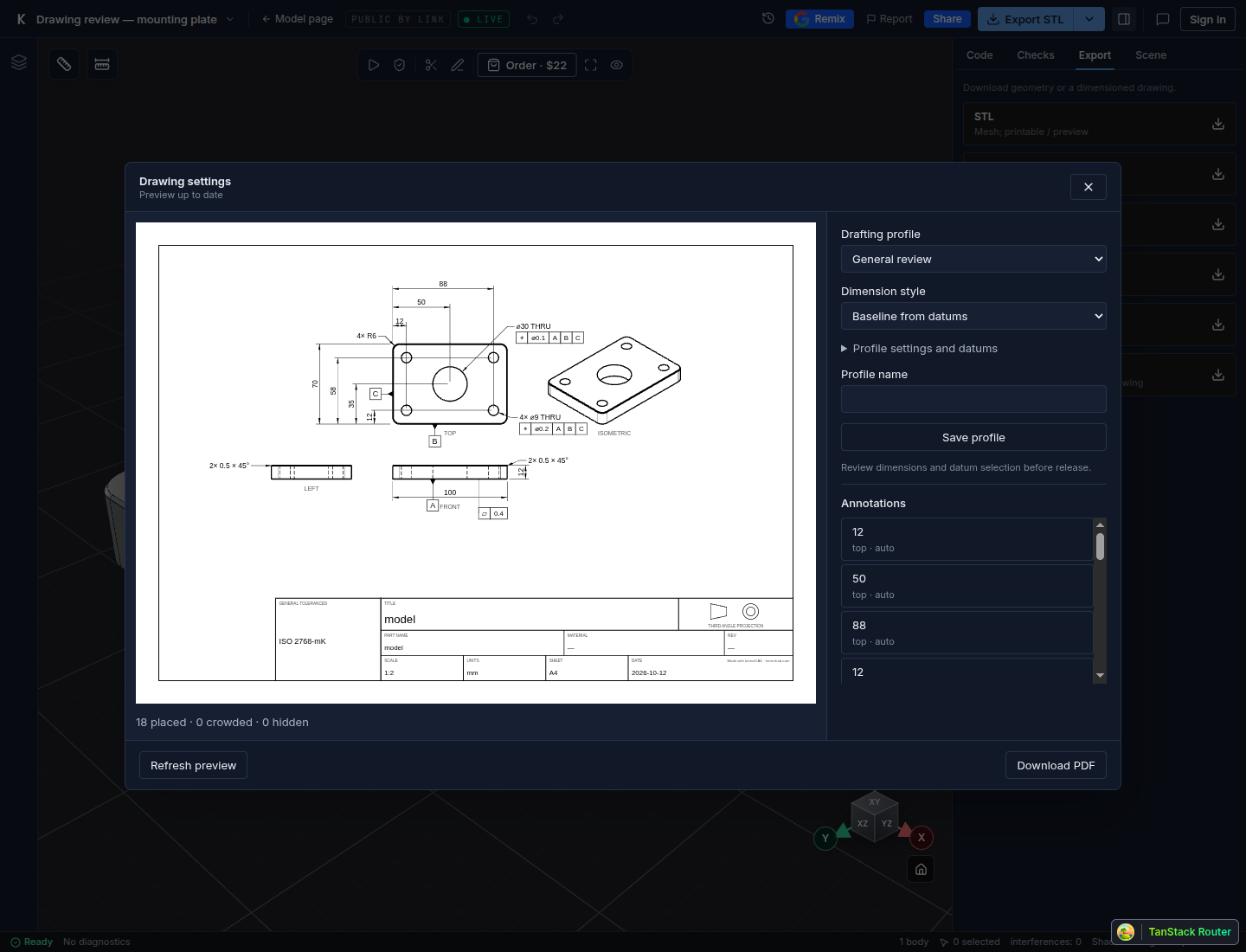The image size is (1246, 952).
Task: Click the Sign in button
Action: pyautogui.click(x=1207, y=19)
